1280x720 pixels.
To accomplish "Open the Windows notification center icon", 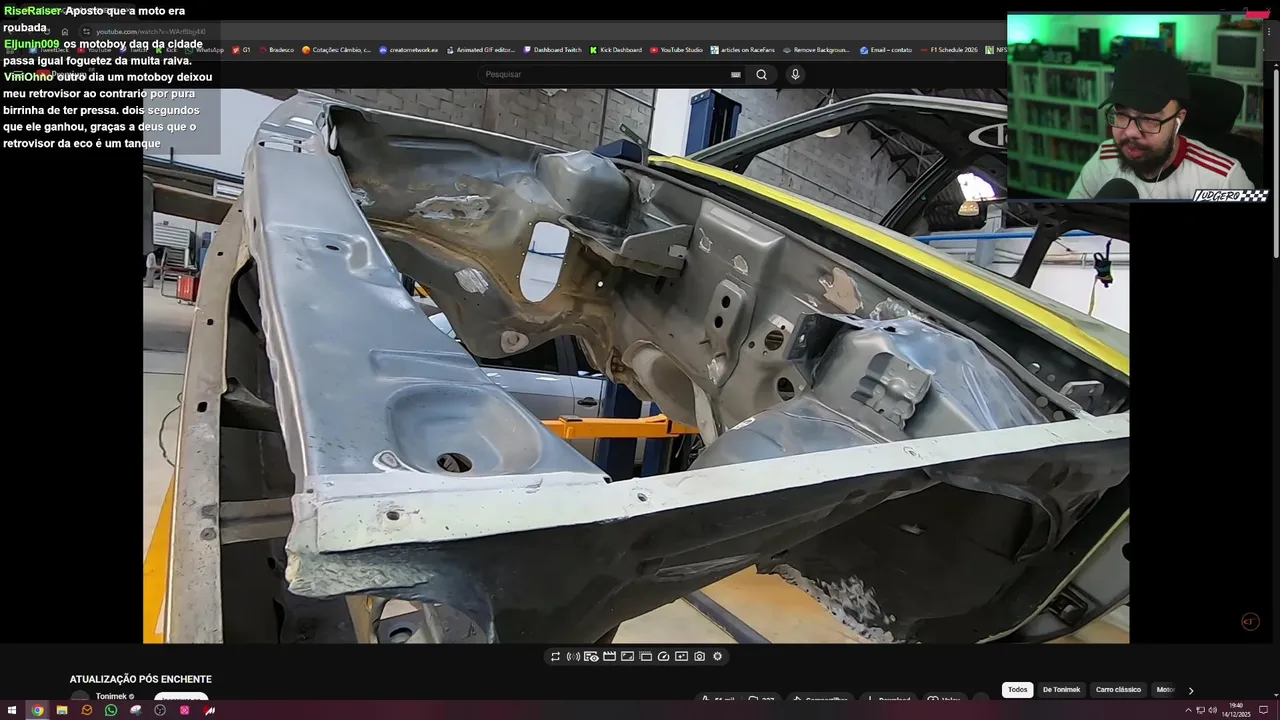I will coord(1264,711).
